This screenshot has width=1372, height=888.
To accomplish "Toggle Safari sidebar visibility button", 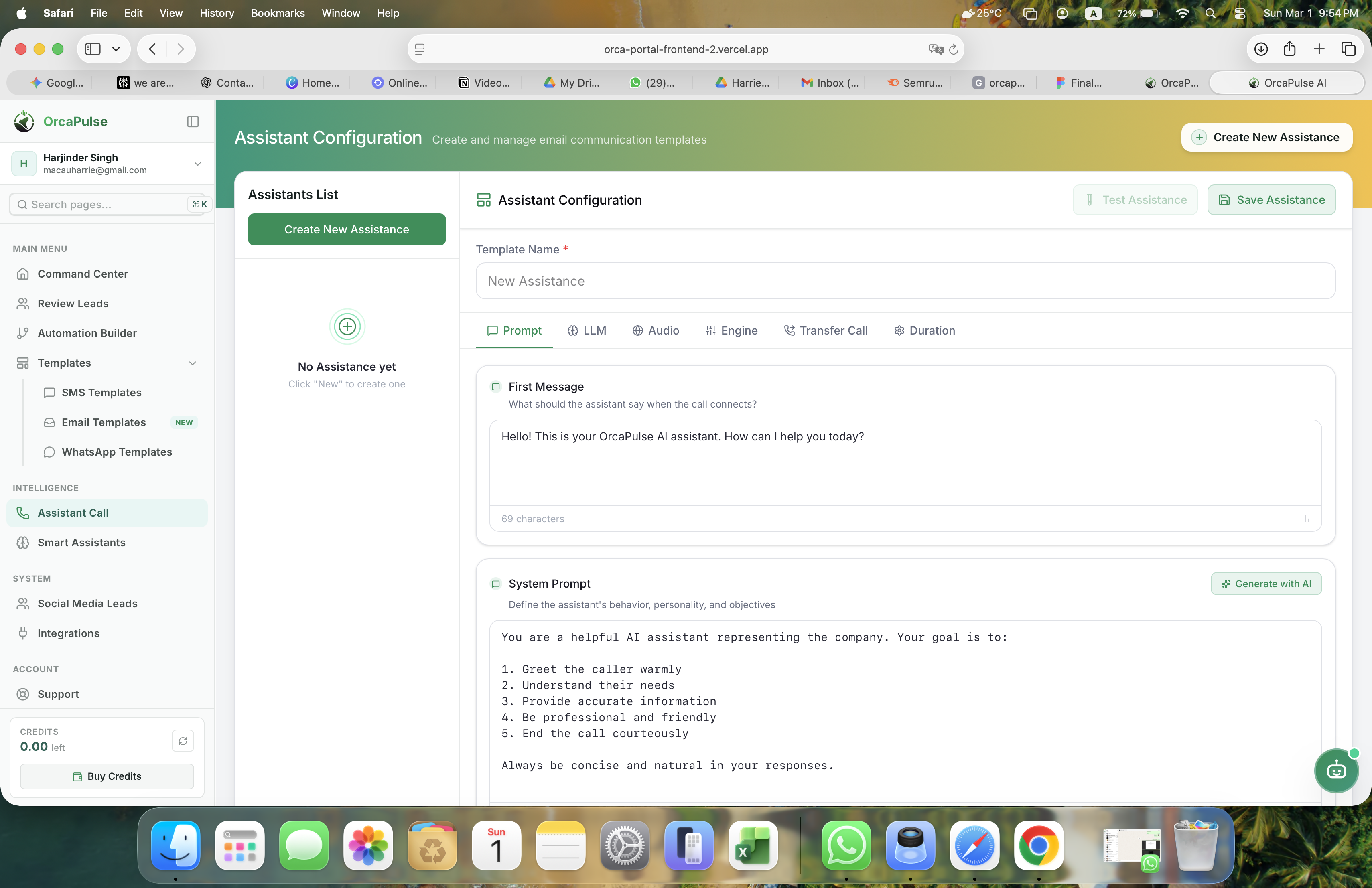I will coord(93,50).
